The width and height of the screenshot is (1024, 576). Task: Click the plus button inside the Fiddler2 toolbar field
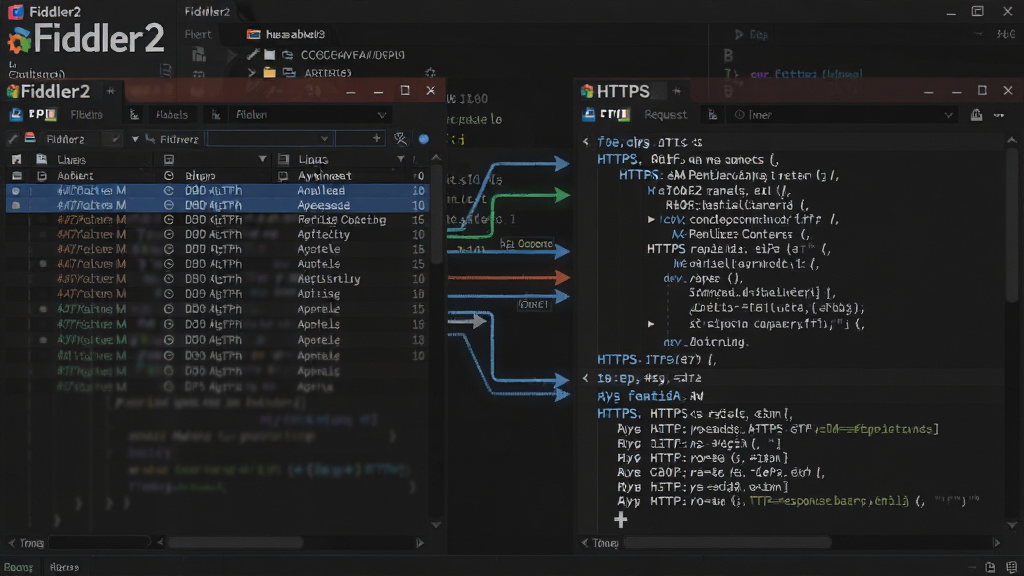coord(377,138)
